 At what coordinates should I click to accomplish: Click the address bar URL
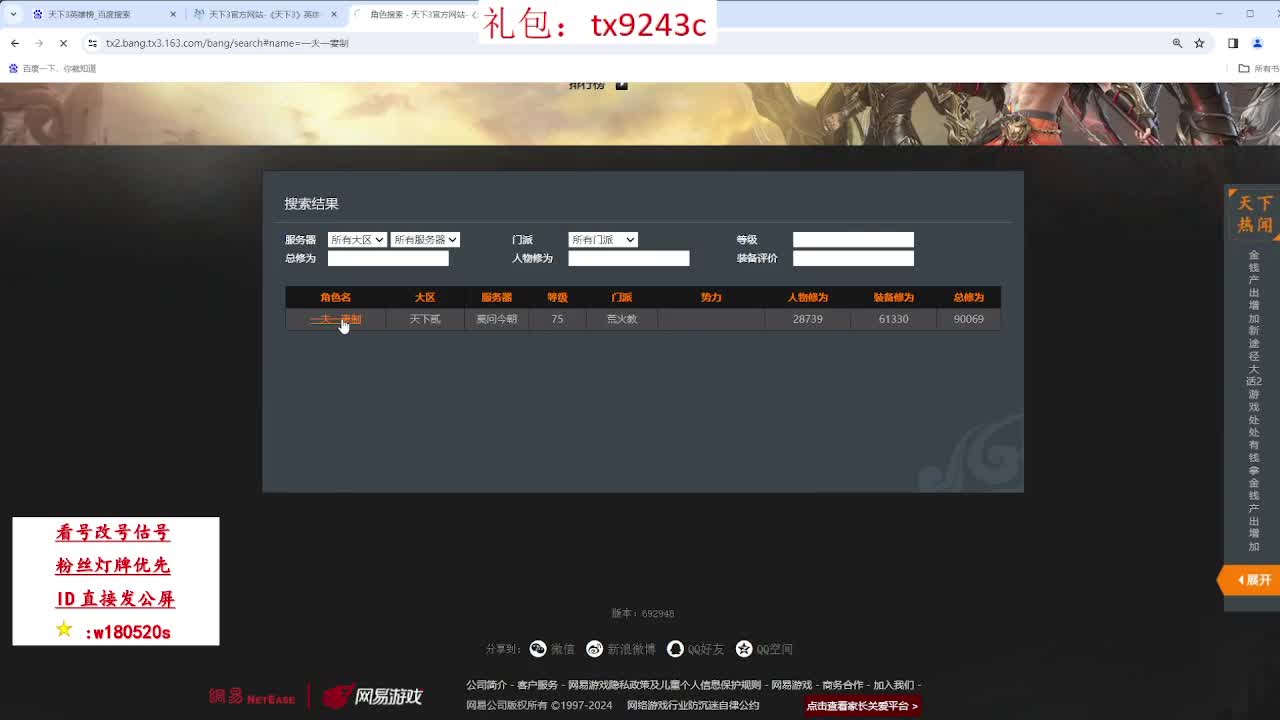coord(227,43)
